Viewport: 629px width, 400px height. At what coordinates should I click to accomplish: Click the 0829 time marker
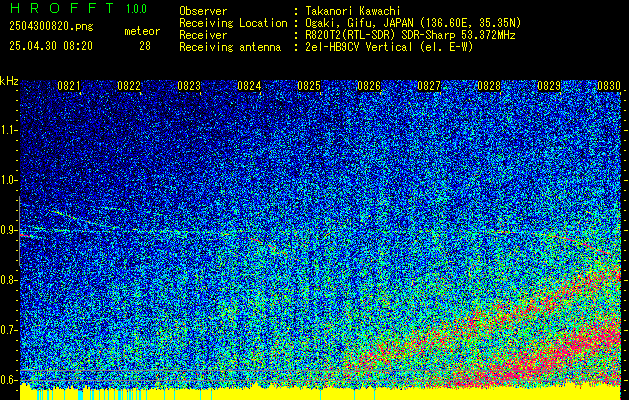click(549, 86)
